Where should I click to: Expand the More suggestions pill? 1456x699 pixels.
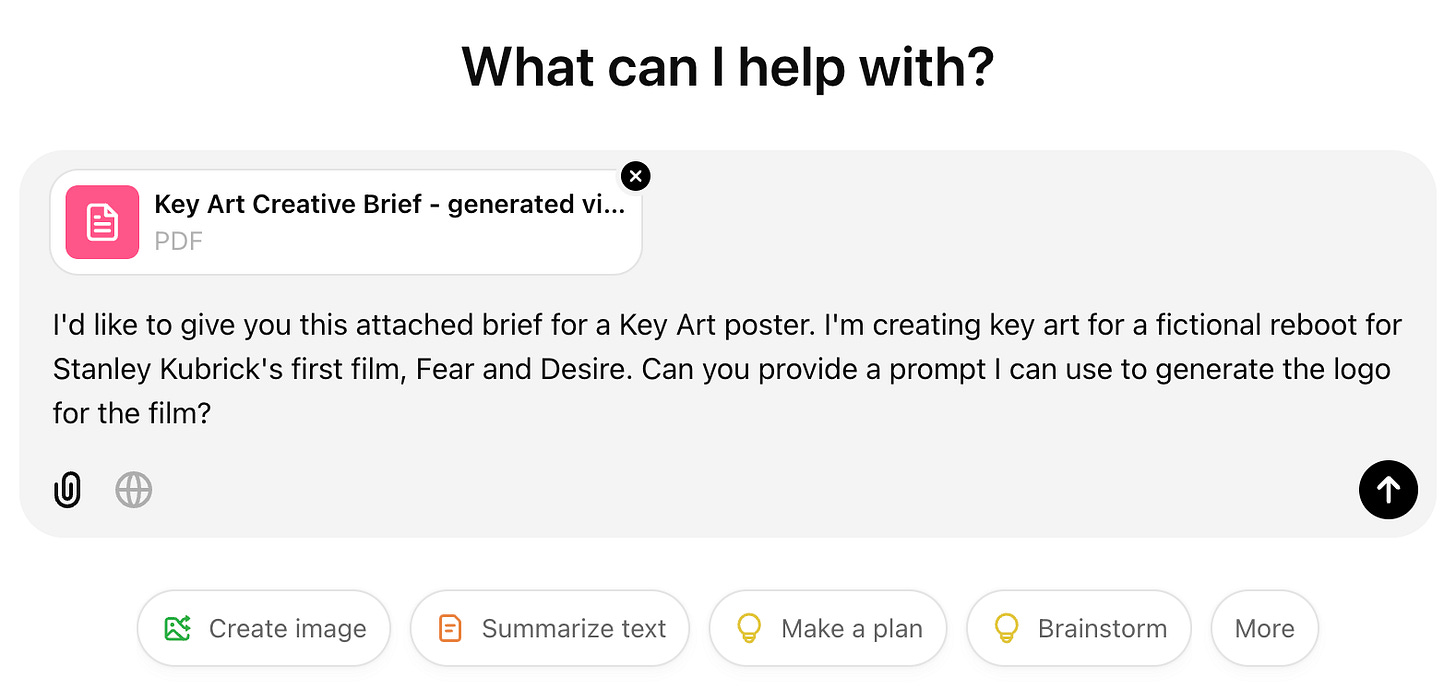[x=1264, y=629]
